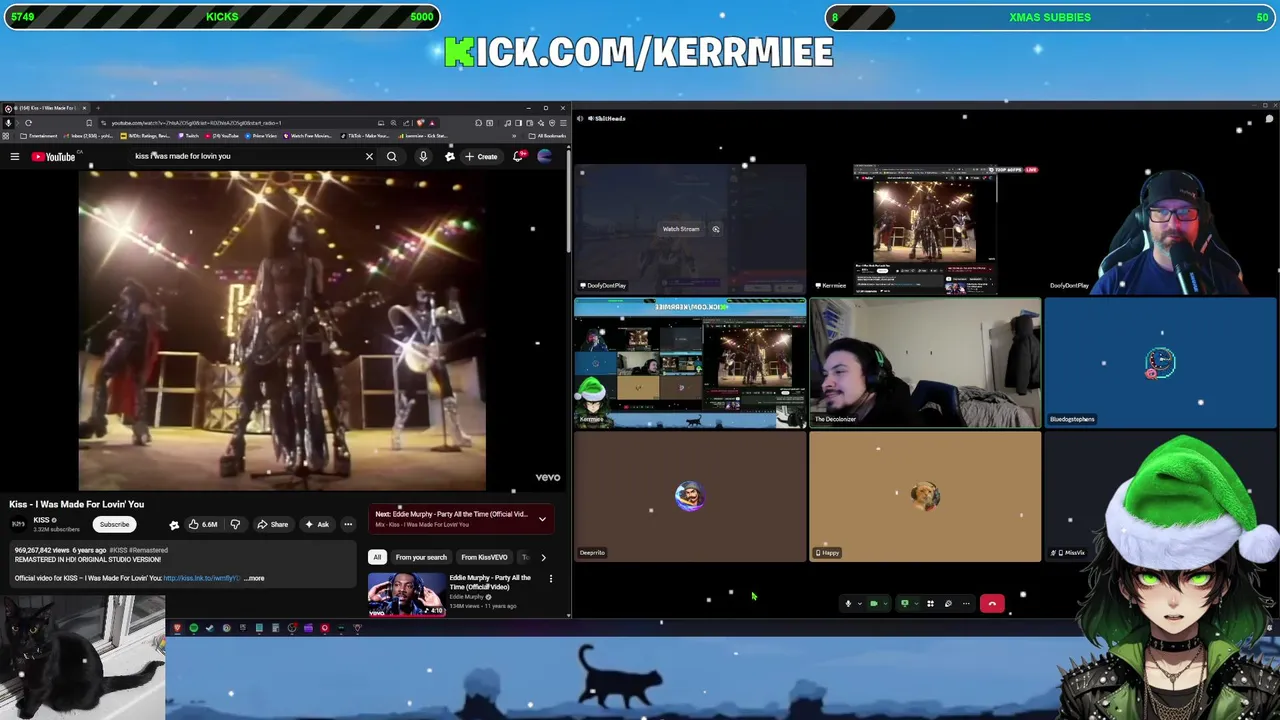Pop out DoofyDontPlay stream icon
Screen dimensions: 1280x720
tap(715, 229)
